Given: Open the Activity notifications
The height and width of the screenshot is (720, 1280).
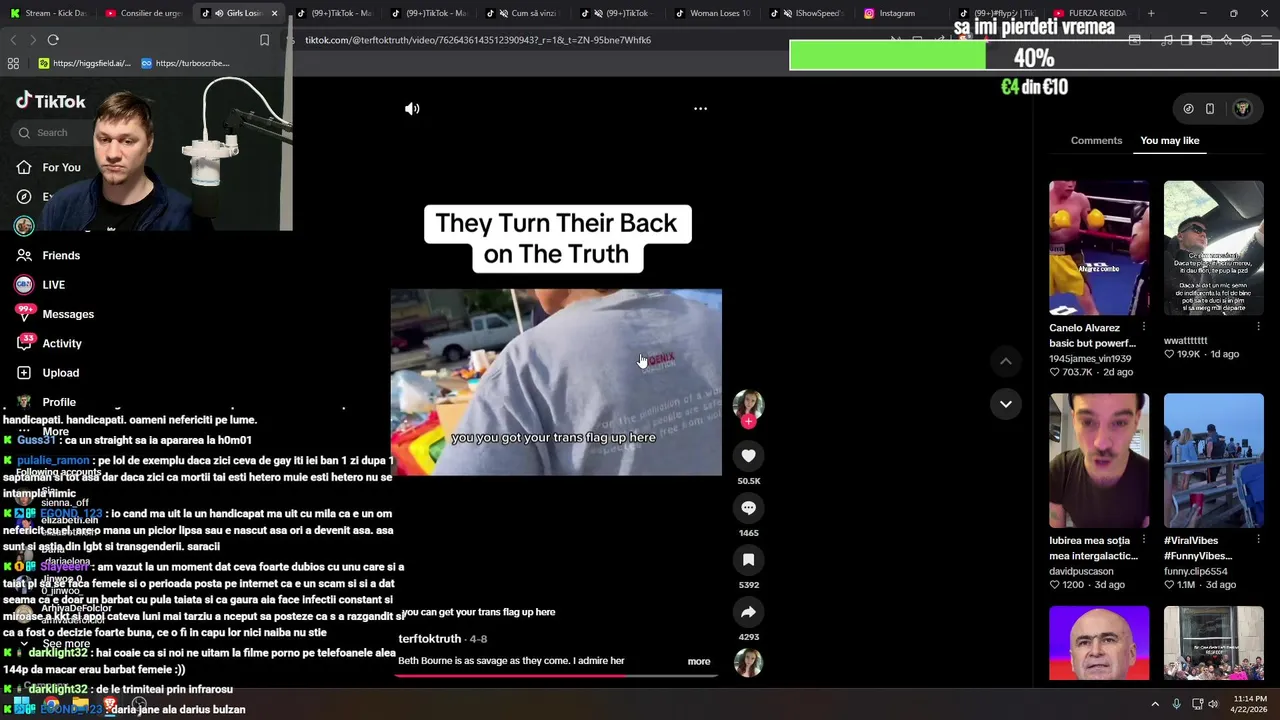Looking at the screenshot, I should 49,344.
